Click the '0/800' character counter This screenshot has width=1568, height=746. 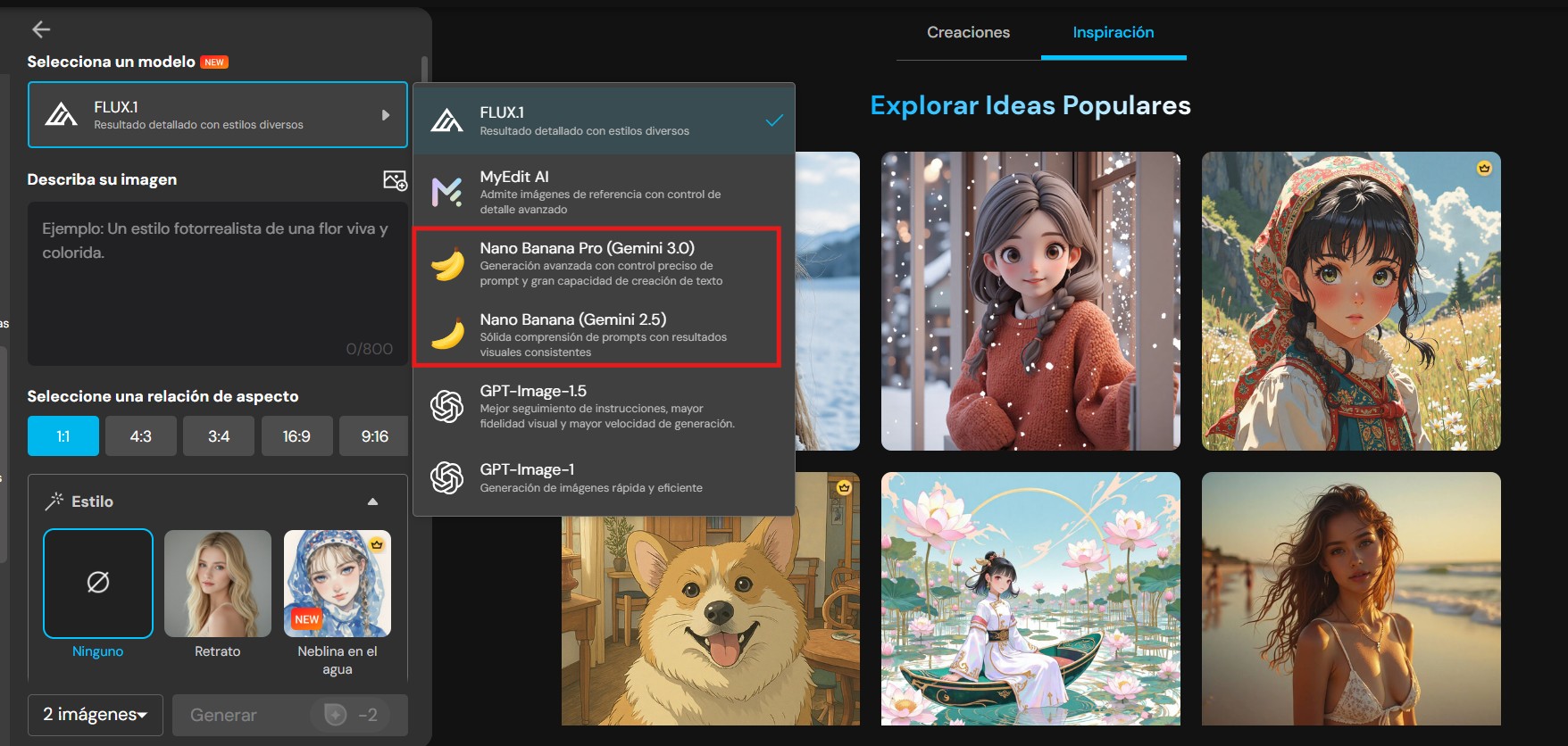tap(370, 349)
